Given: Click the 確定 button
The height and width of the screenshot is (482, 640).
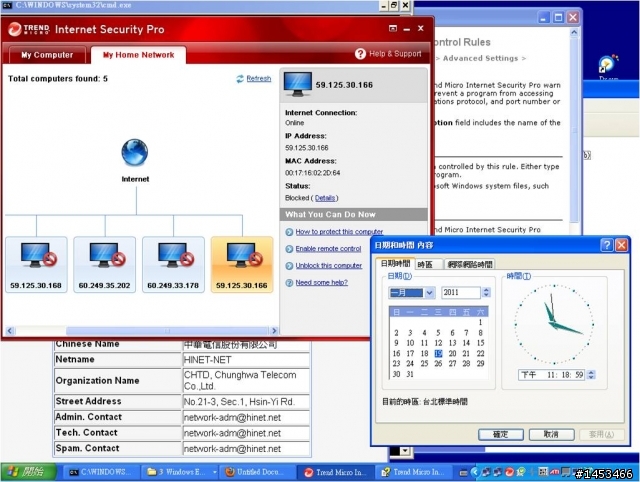Looking at the screenshot, I should (501, 434).
